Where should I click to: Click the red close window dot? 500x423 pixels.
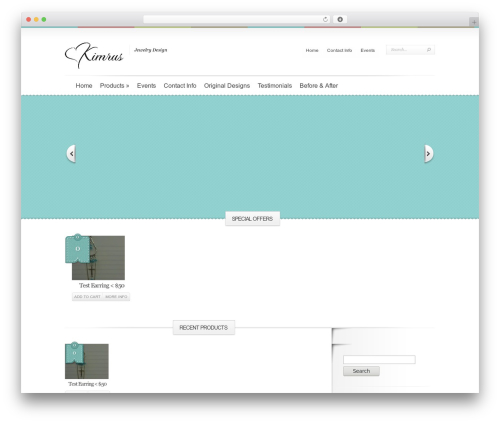(29, 19)
